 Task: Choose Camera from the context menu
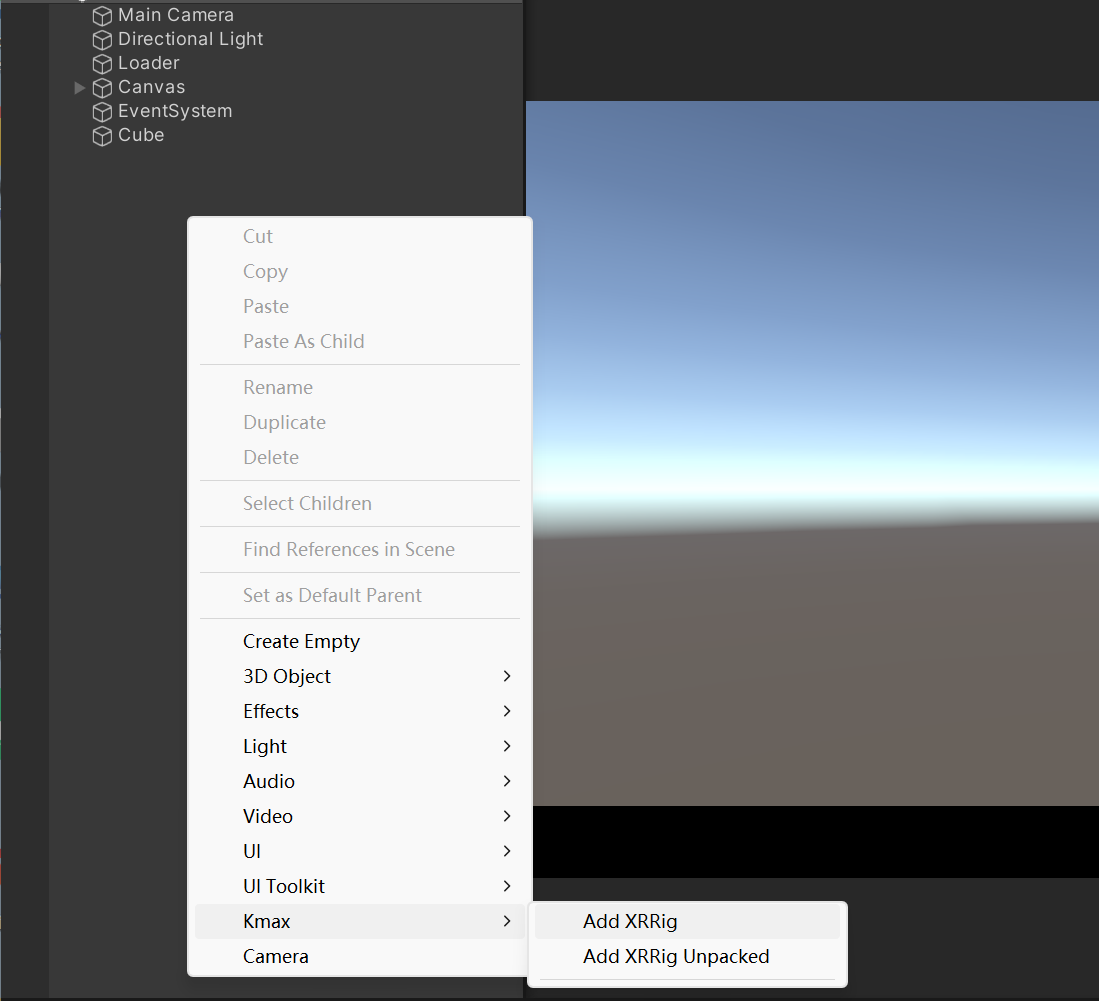[x=276, y=957]
